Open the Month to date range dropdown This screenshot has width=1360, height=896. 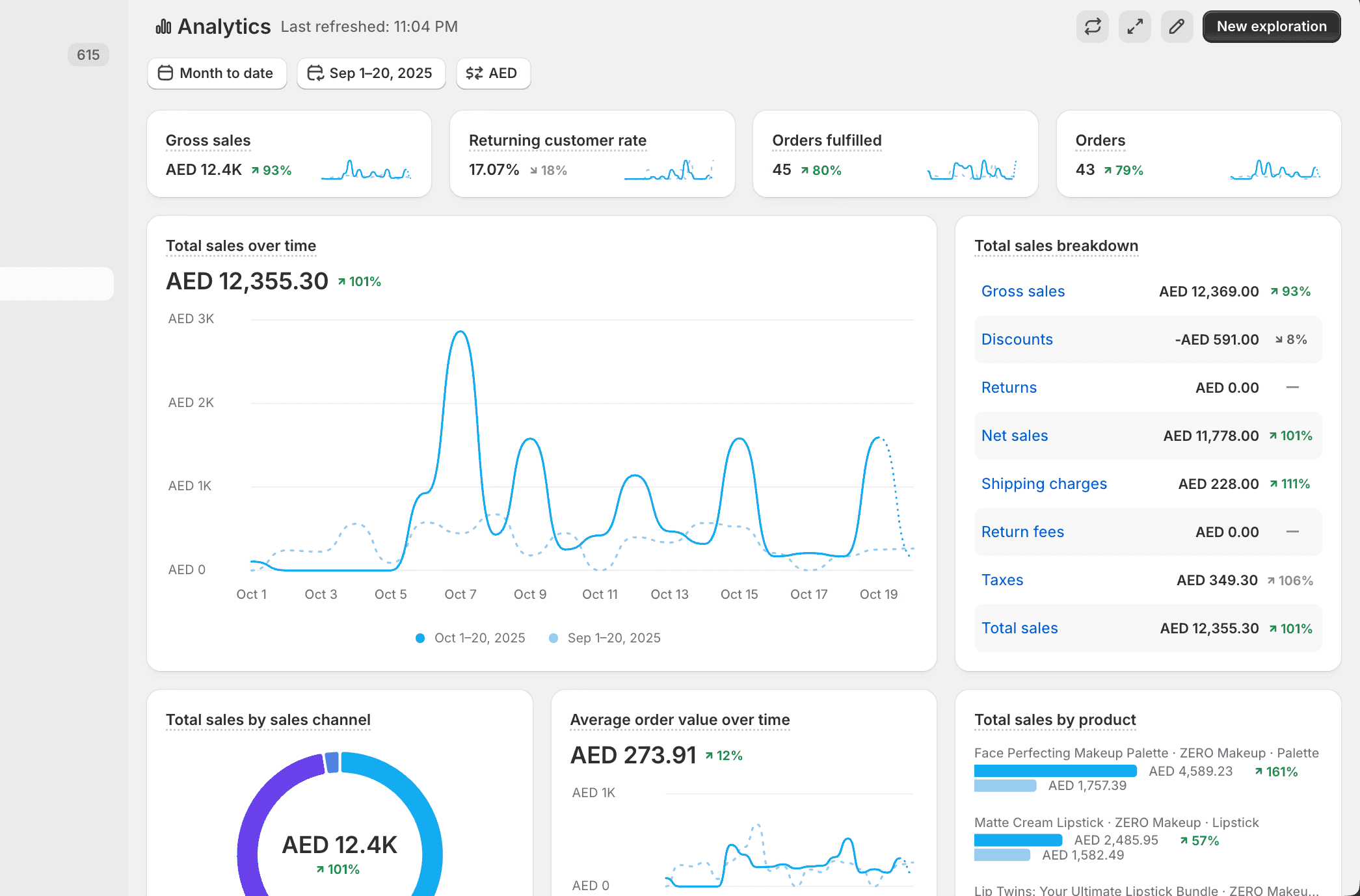pyautogui.click(x=225, y=73)
